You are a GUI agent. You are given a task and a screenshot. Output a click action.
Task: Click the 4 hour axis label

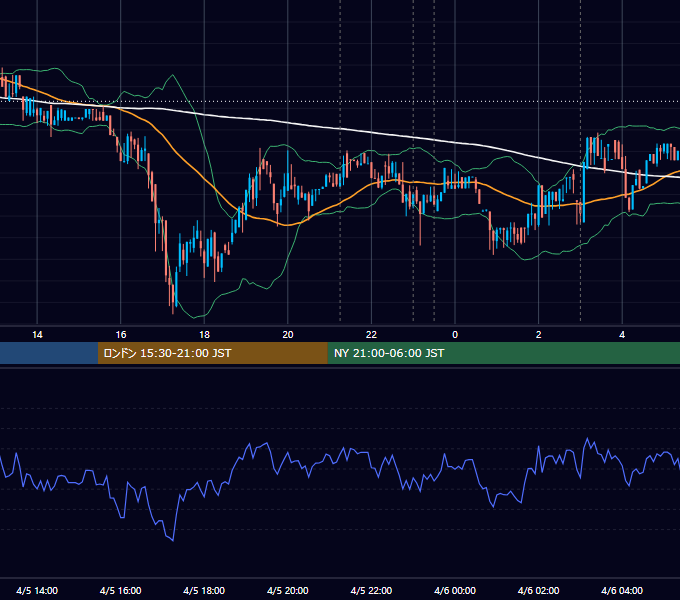[x=622, y=335]
